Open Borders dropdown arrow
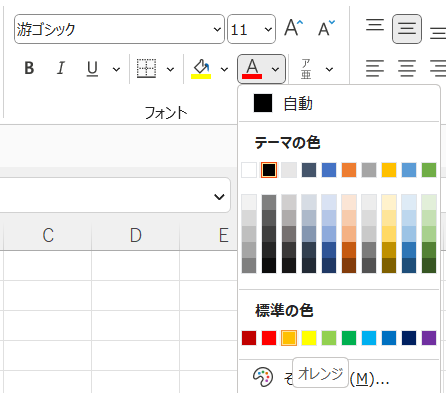 [170, 69]
